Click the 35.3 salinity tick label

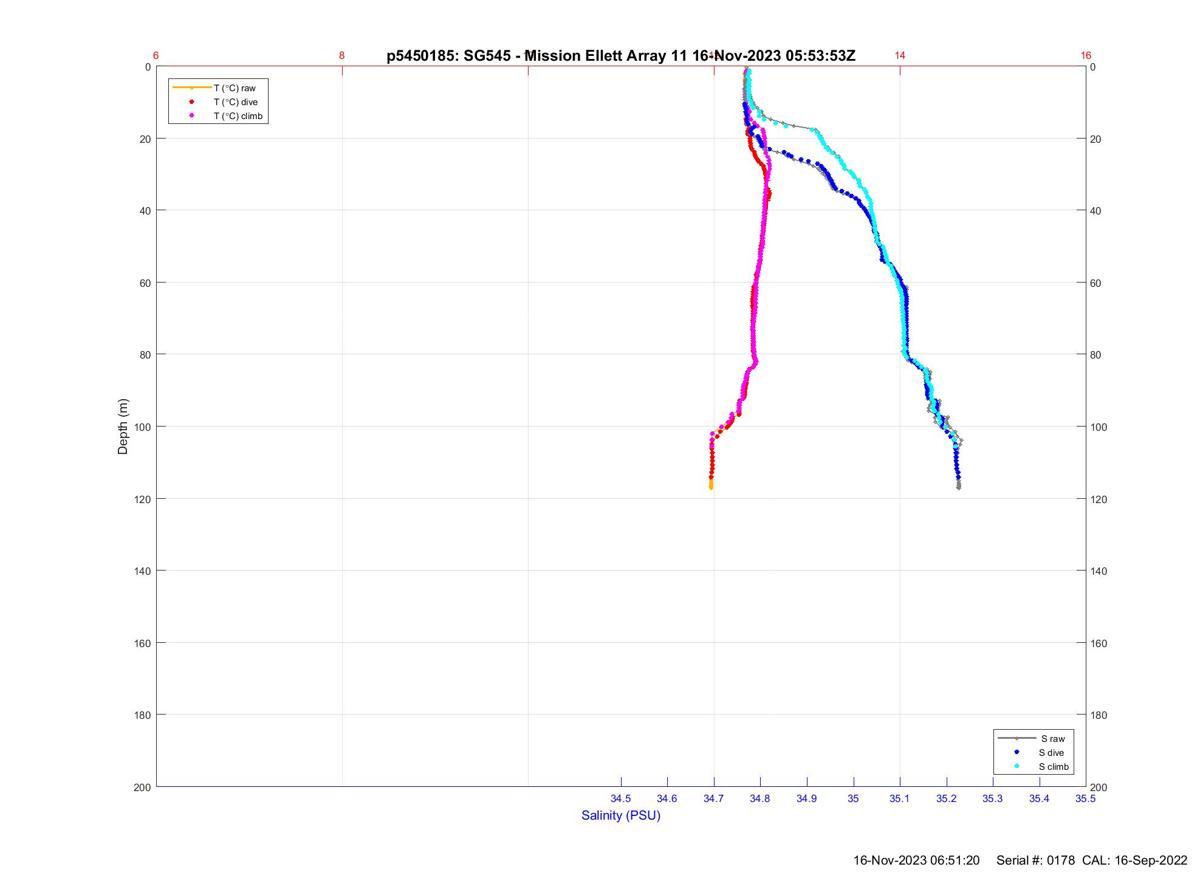[992, 799]
